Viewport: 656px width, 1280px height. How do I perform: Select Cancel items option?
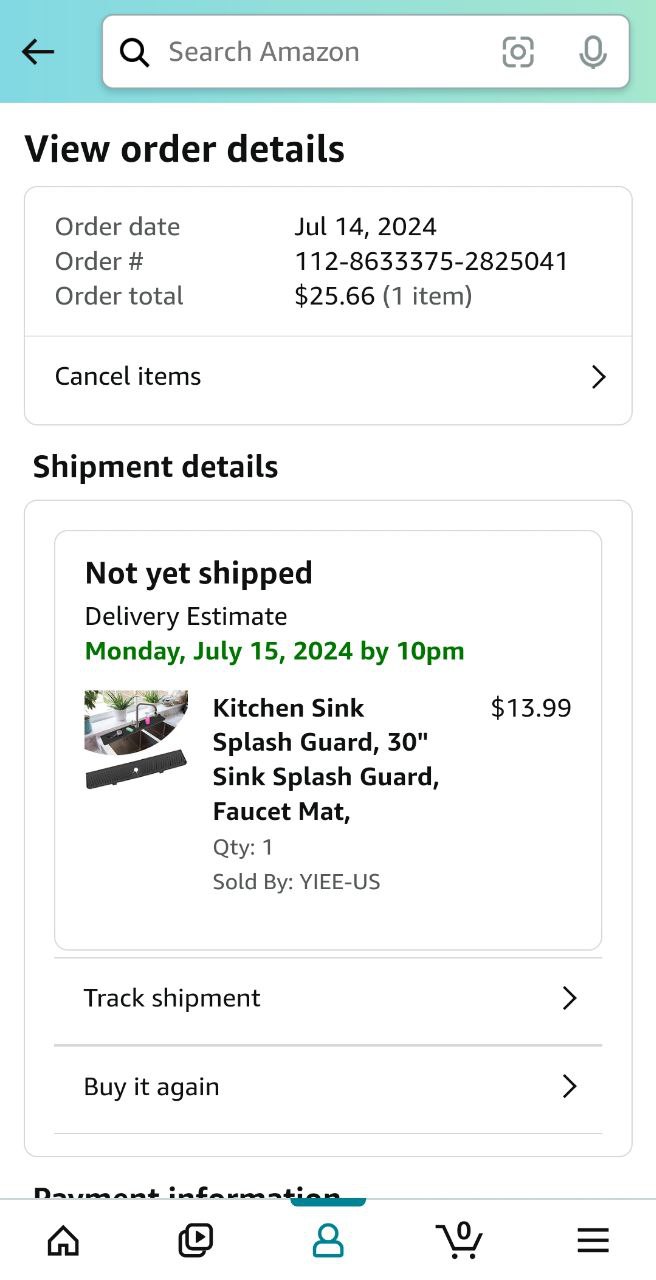[x=128, y=377]
